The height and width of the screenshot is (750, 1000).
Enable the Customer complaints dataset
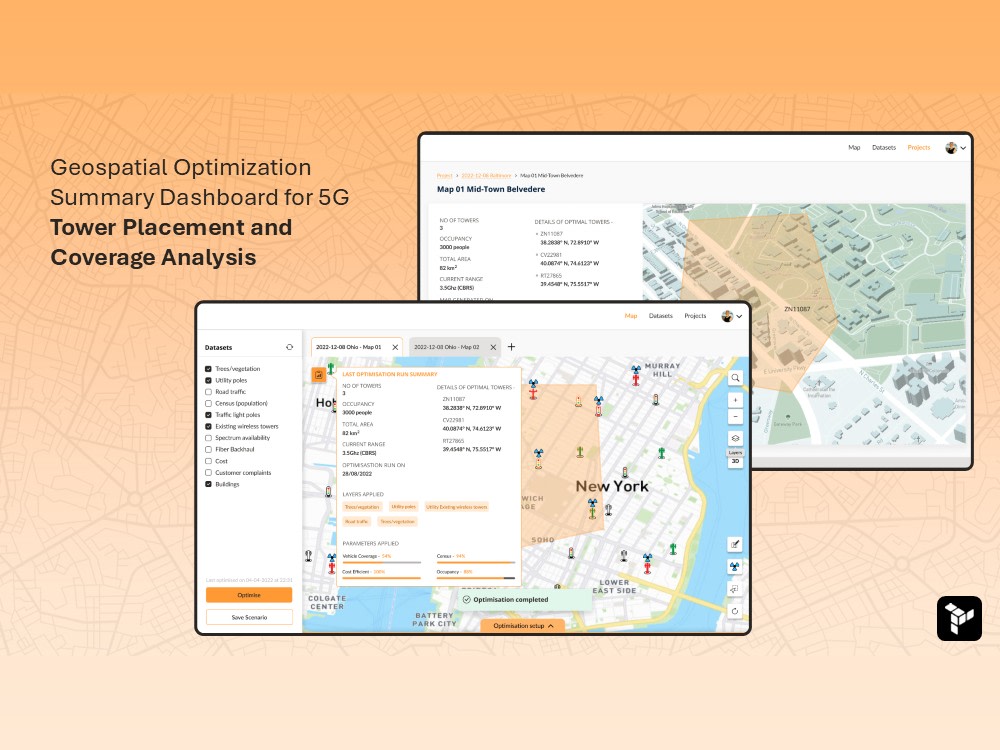209,473
